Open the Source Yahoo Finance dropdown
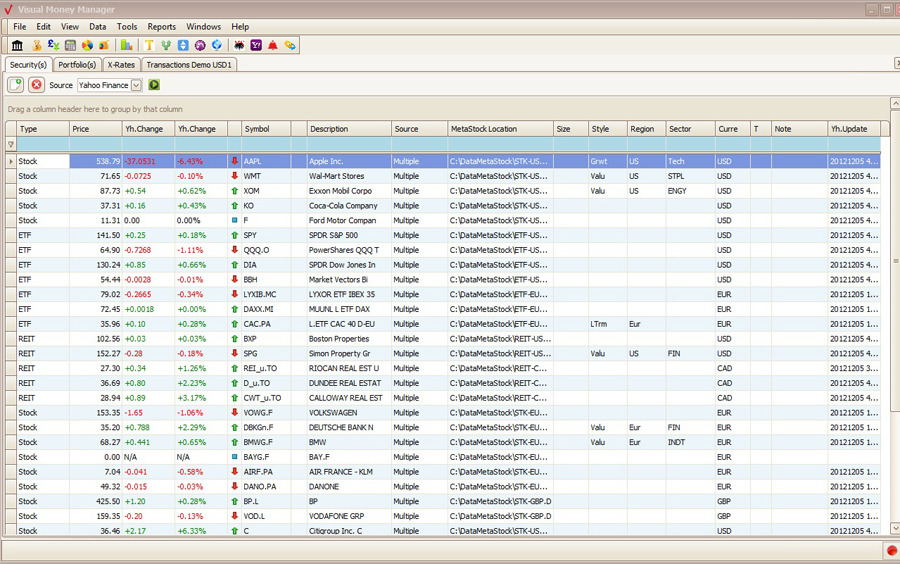900x564 pixels. 136,85
